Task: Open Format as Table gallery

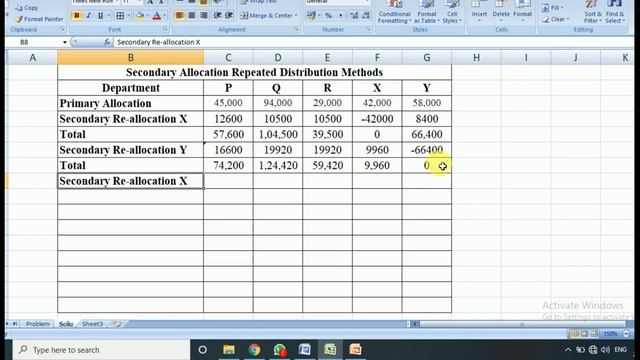Action: pos(427,12)
